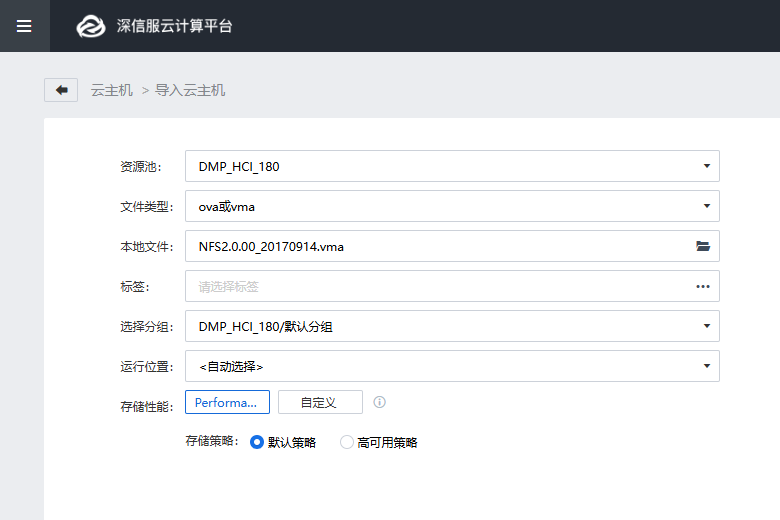Go to 云主机 breadcrumb link
The height and width of the screenshot is (520, 780).
111,90
